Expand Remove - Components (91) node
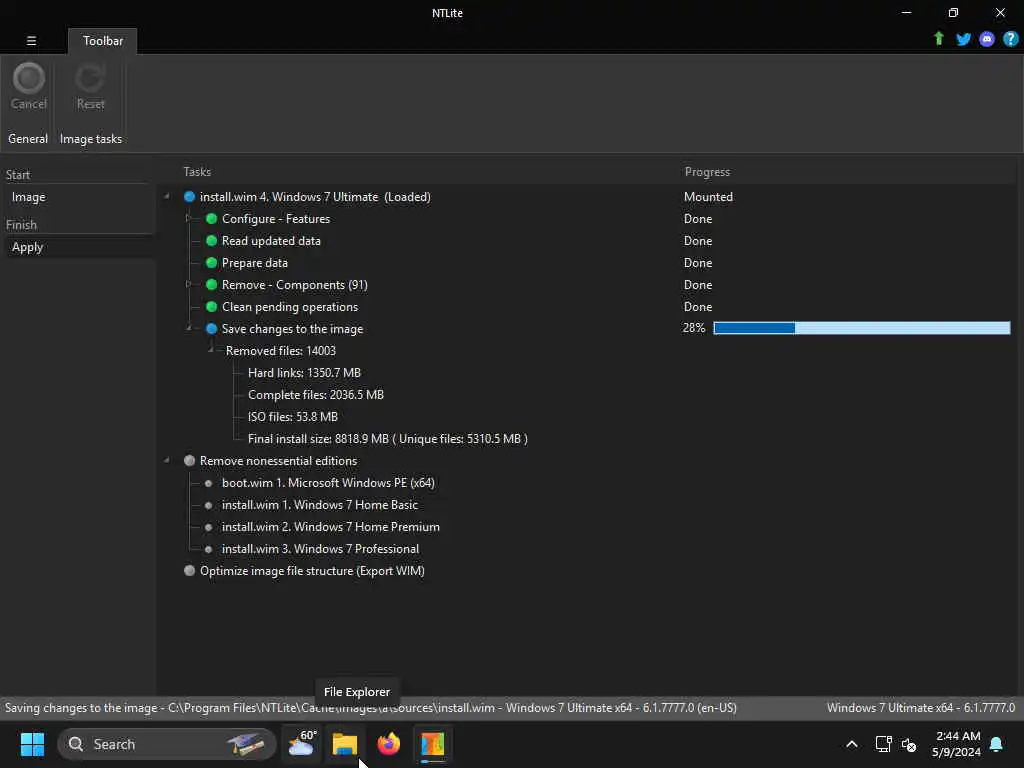The image size is (1024, 768). click(x=189, y=284)
